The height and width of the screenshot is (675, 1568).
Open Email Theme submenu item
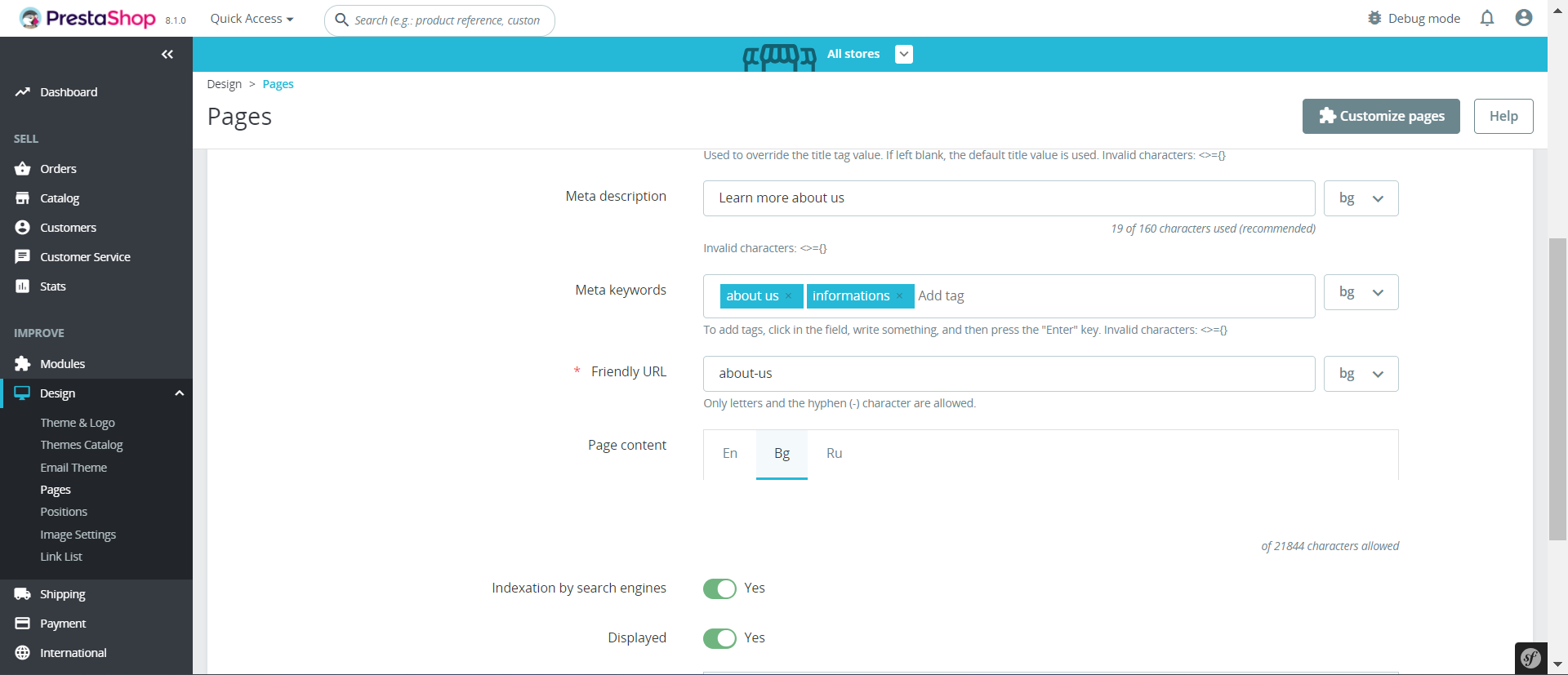click(x=73, y=468)
